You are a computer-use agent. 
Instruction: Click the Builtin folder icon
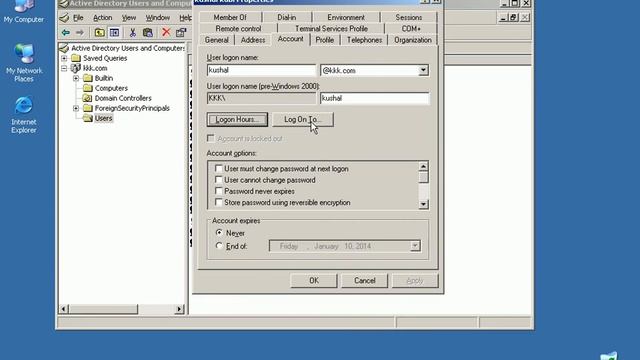(88, 78)
